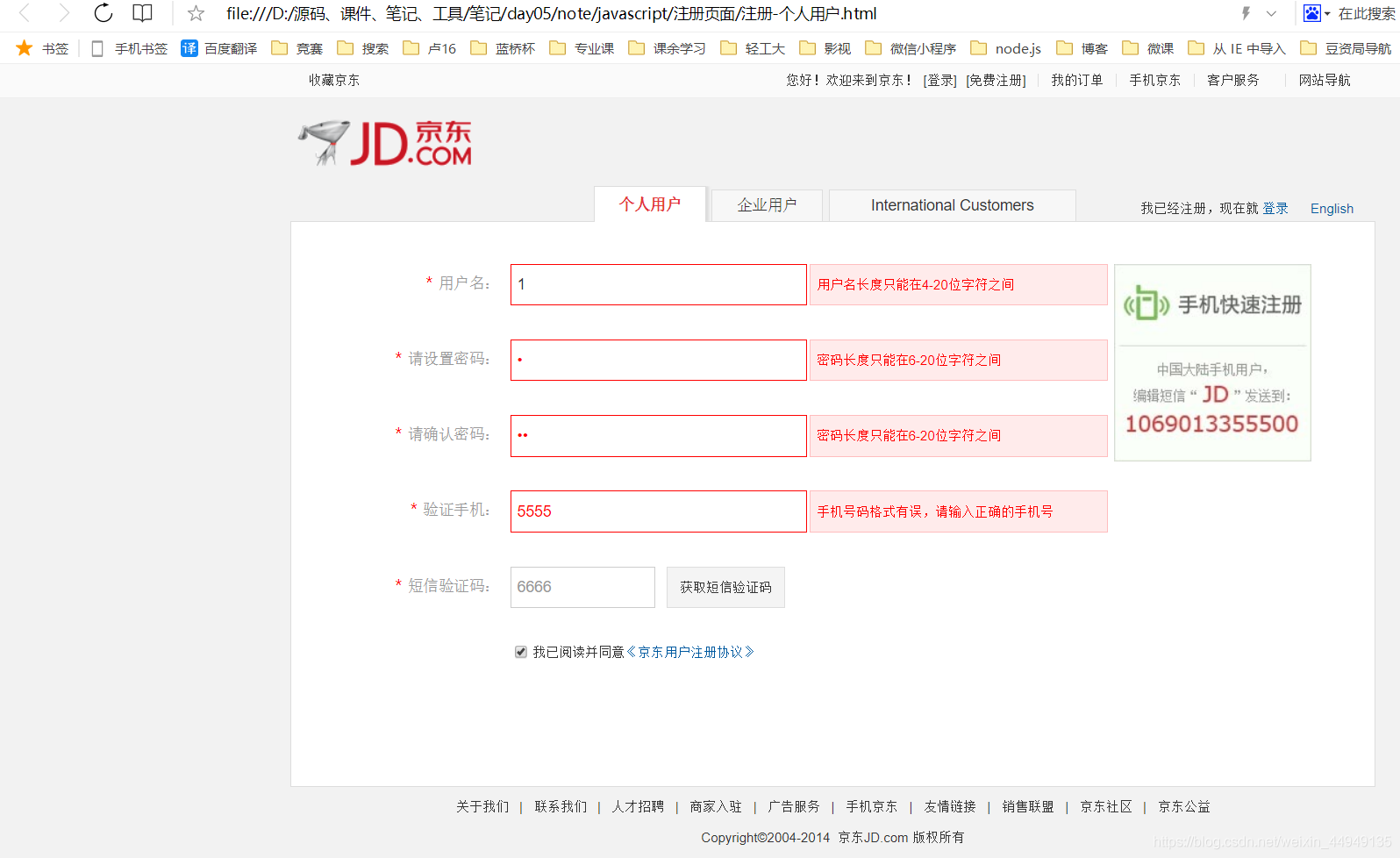
Task: Click 销售联盟 footer link
Action: 1028,806
